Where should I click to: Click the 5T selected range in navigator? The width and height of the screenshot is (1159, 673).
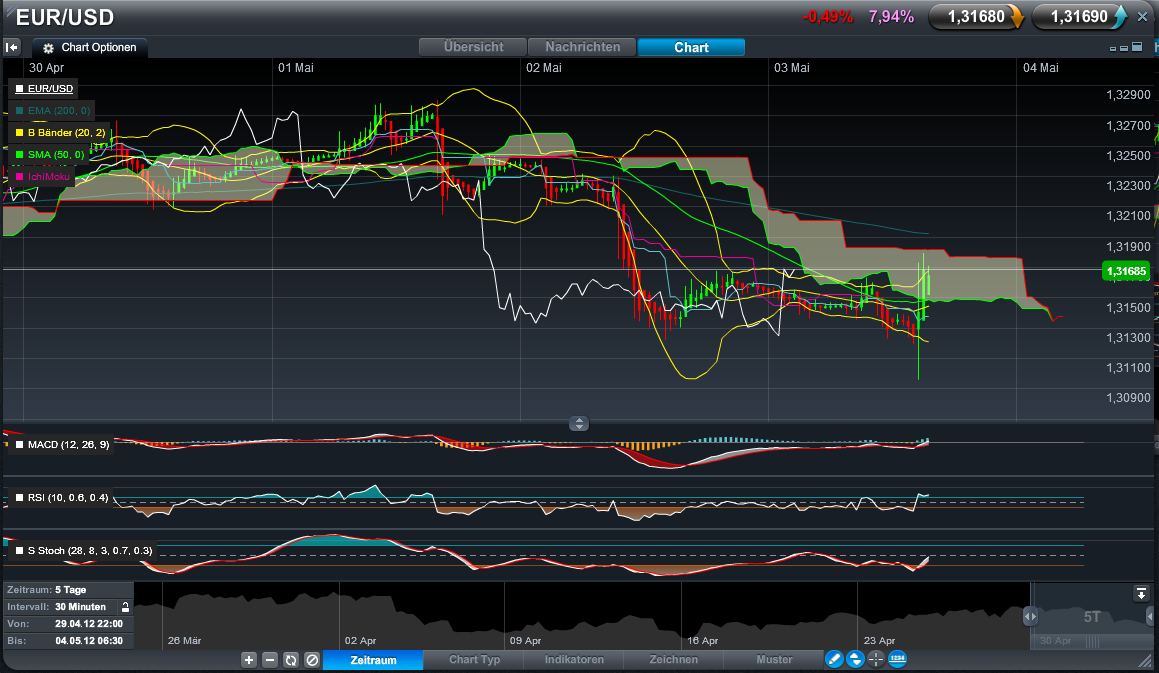coord(1092,617)
